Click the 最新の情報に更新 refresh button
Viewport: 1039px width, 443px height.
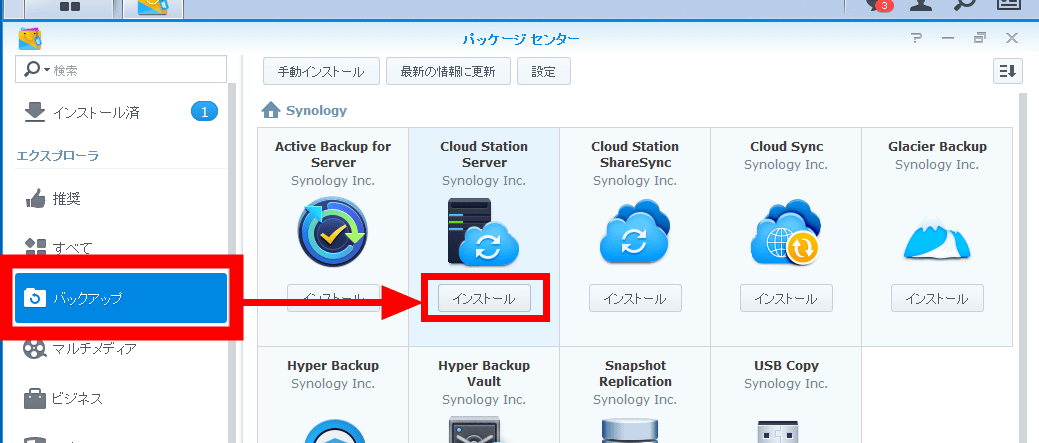click(x=448, y=72)
